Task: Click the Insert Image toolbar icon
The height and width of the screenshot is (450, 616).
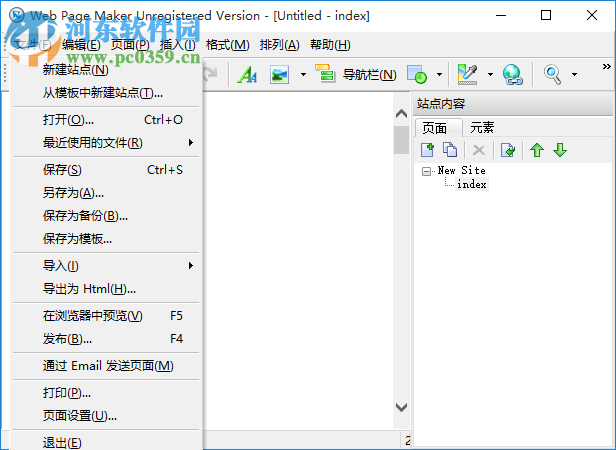Action: click(x=280, y=74)
